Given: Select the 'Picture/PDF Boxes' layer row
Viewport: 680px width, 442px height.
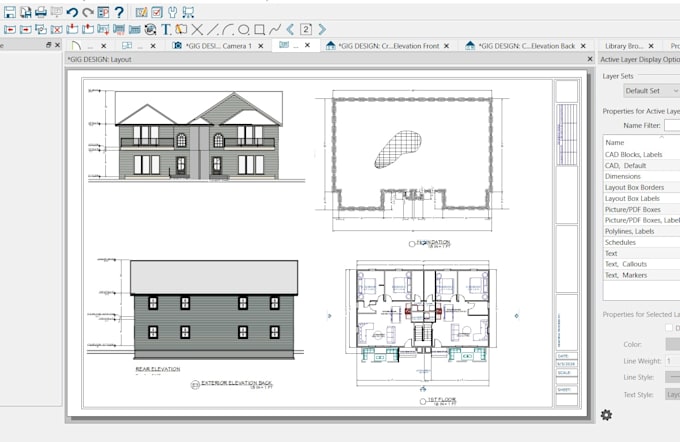Looking at the screenshot, I should tap(641, 209).
